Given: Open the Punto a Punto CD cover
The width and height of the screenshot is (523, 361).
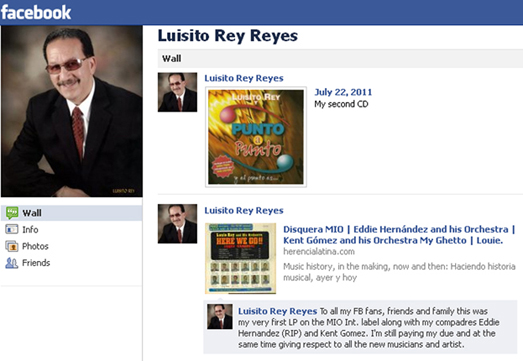Looking at the screenshot, I should [x=256, y=137].
